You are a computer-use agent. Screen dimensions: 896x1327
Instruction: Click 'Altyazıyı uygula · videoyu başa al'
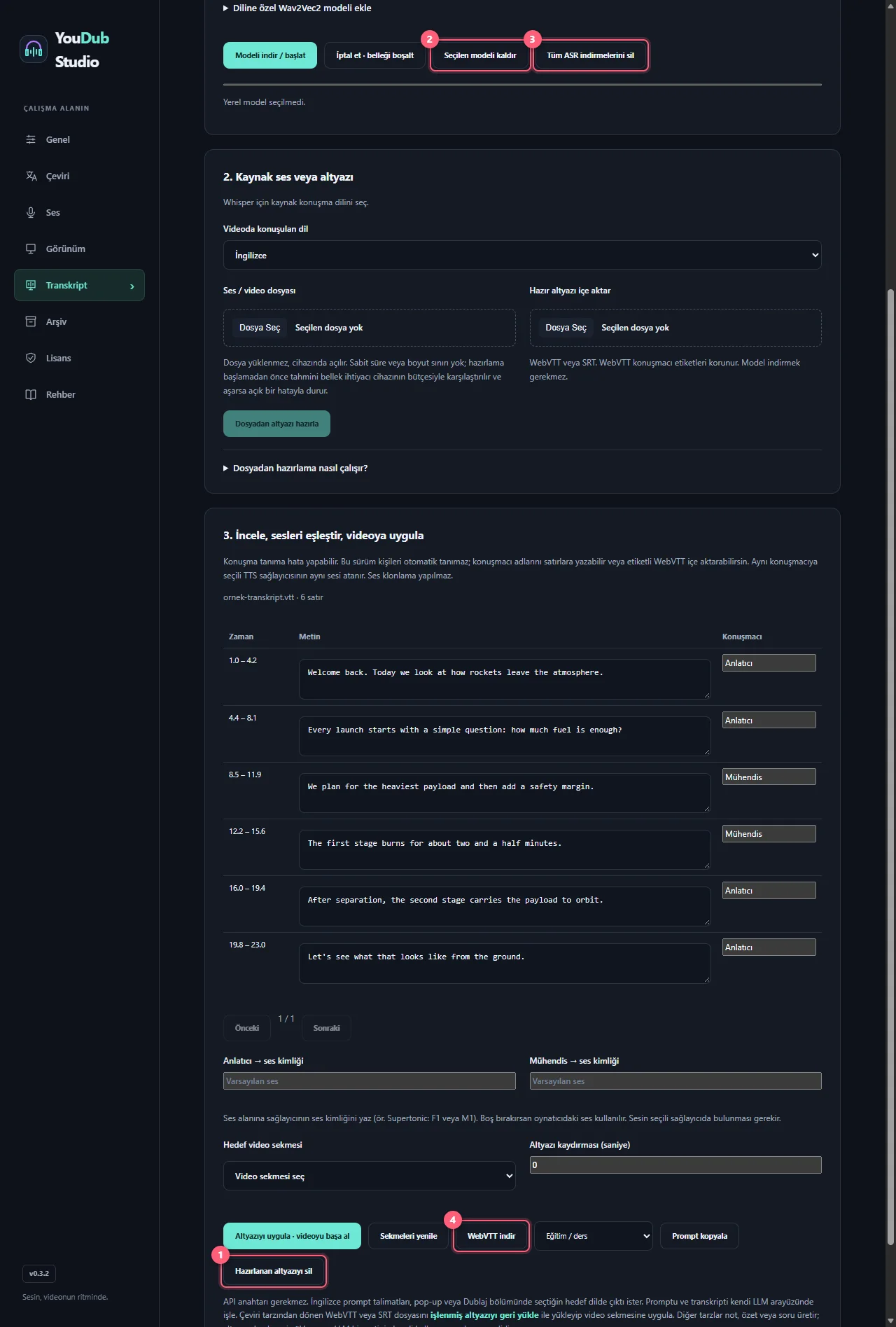pos(292,1236)
